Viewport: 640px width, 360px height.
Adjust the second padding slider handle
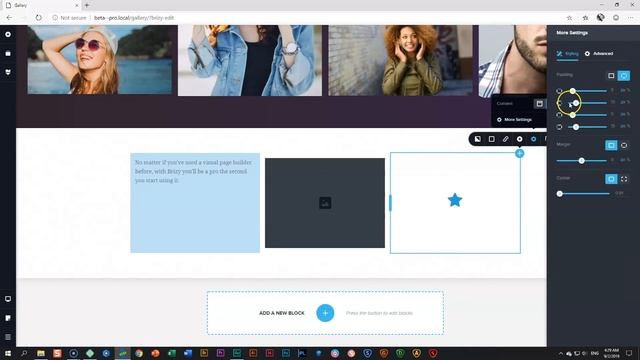click(x=576, y=103)
